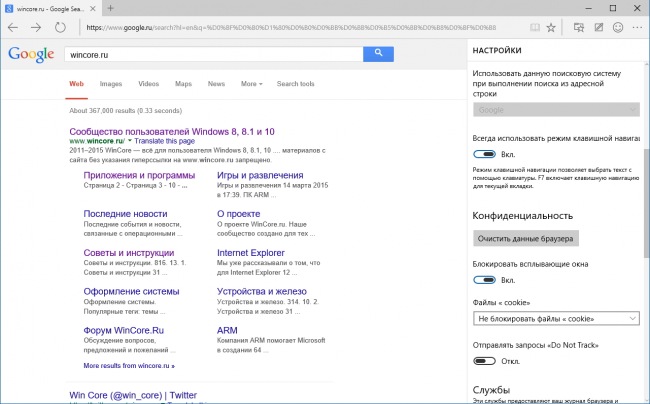Open the cookie blocking dropdown
Screen dimensions: 650x404
tap(556, 319)
